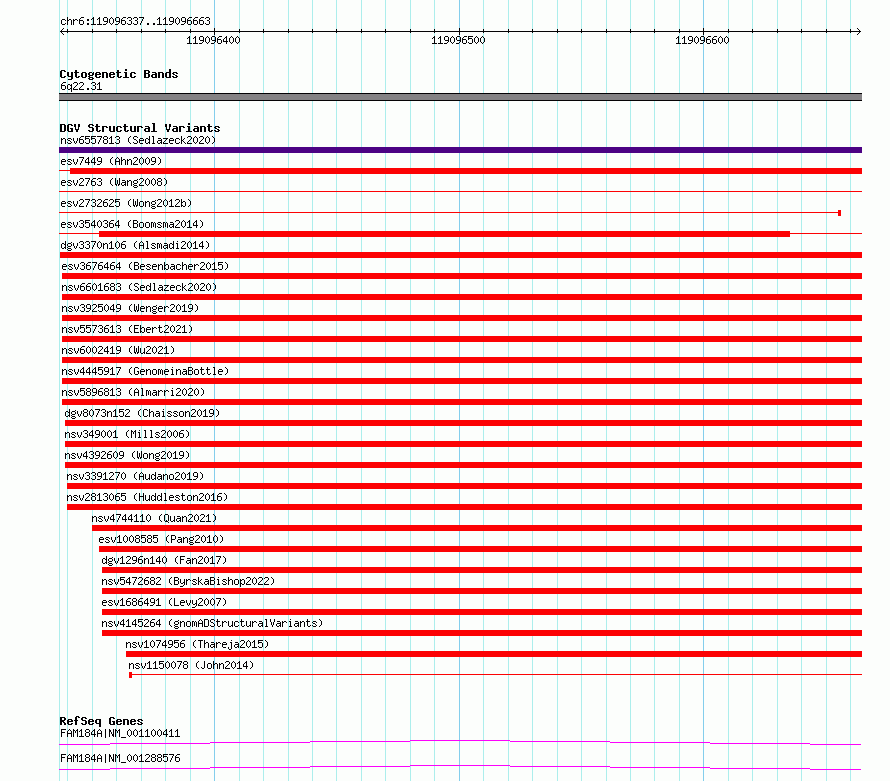Select the nsv3925049 (Wenger2019) label
890x781 pixels.
(130, 308)
